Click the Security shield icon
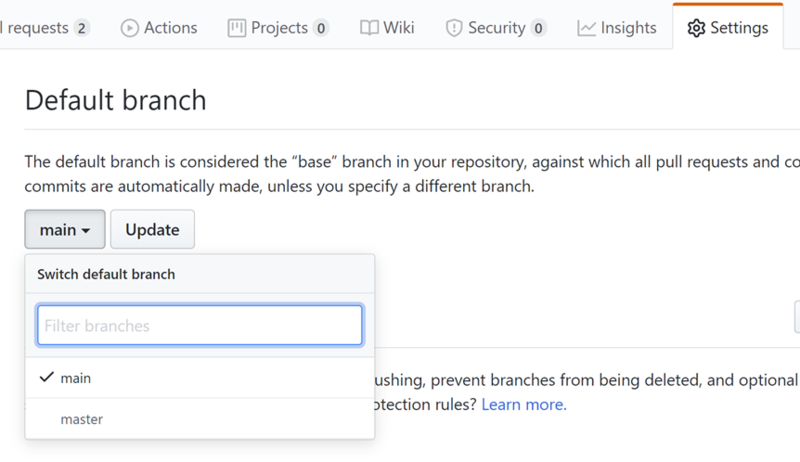Screen dimensions: 800x462 pos(454,28)
